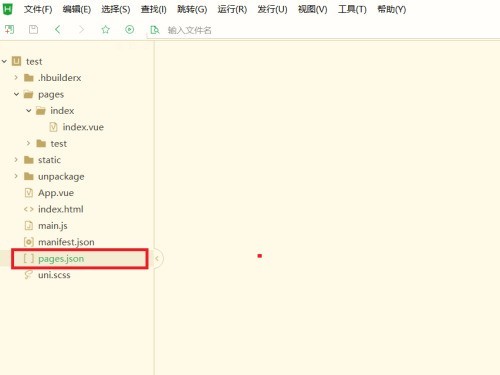The width and height of the screenshot is (500, 375).
Task: Expand the static folder chevron
Action: click(16, 160)
